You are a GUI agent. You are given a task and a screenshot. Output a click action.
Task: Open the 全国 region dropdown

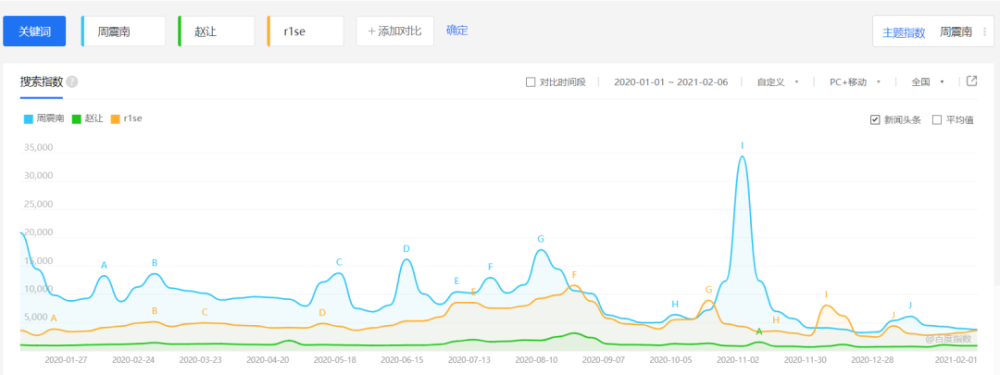click(x=927, y=82)
